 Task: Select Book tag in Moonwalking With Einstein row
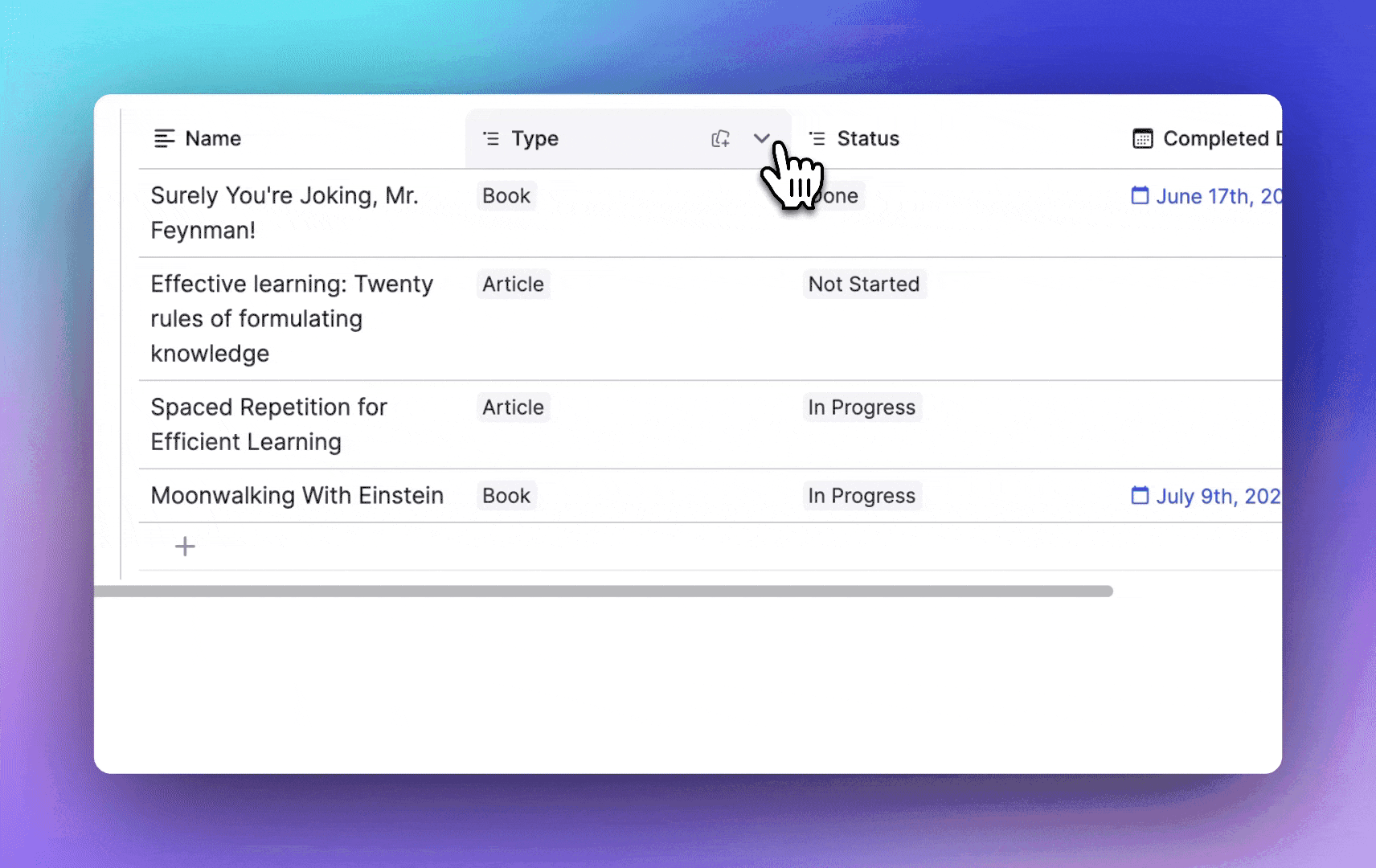click(x=506, y=496)
